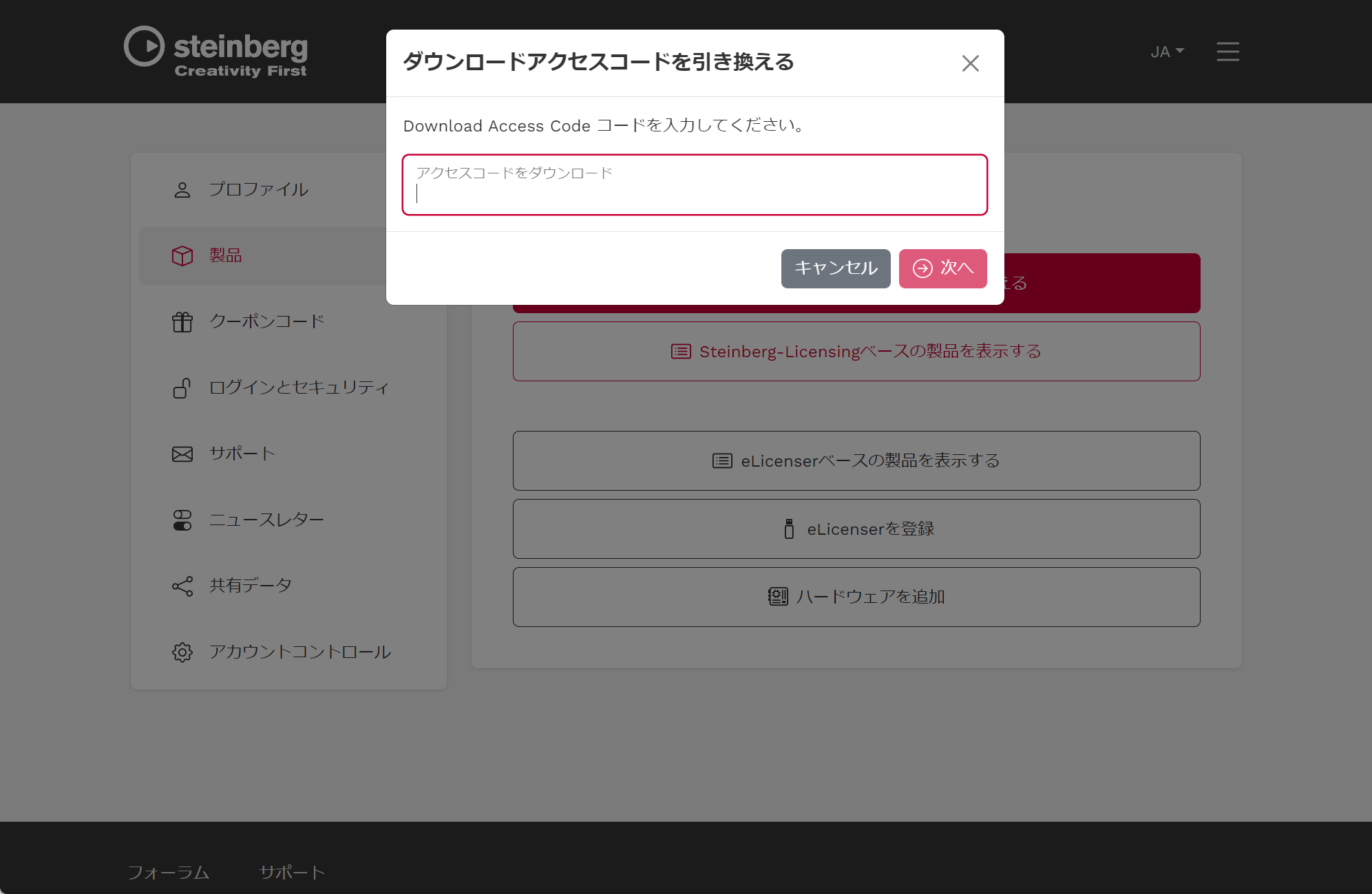
Task: Open the JA language dropdown
Action: point(1167,52)
